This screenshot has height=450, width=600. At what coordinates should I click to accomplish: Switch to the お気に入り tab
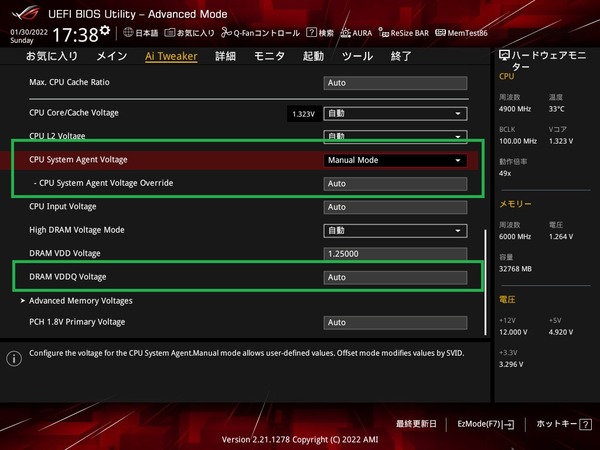(x=52, y=56)
